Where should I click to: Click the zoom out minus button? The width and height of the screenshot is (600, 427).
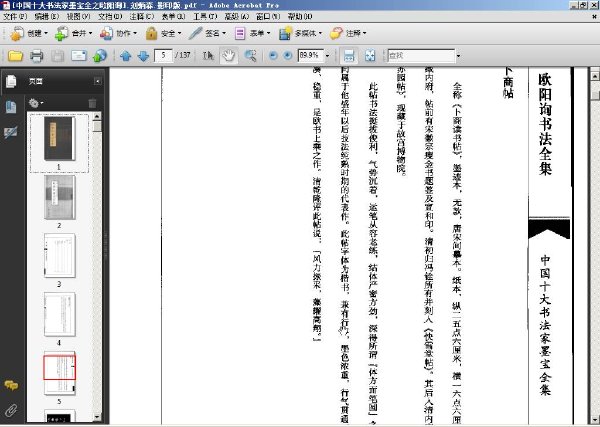pos(273,55)
